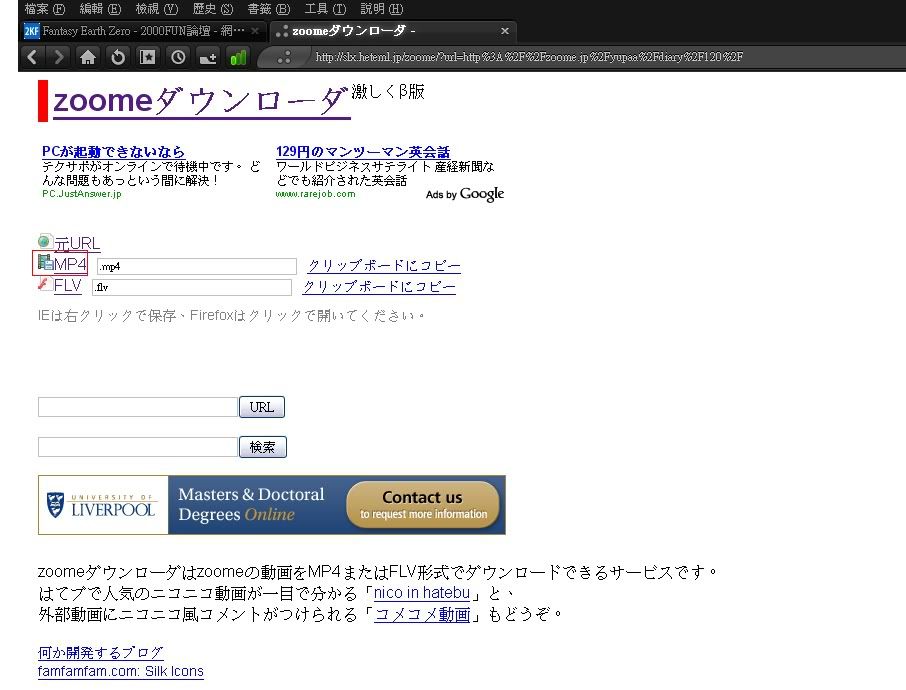Click the .mp4 URL text field
This screenshot has width=906, height=690.
196,266
